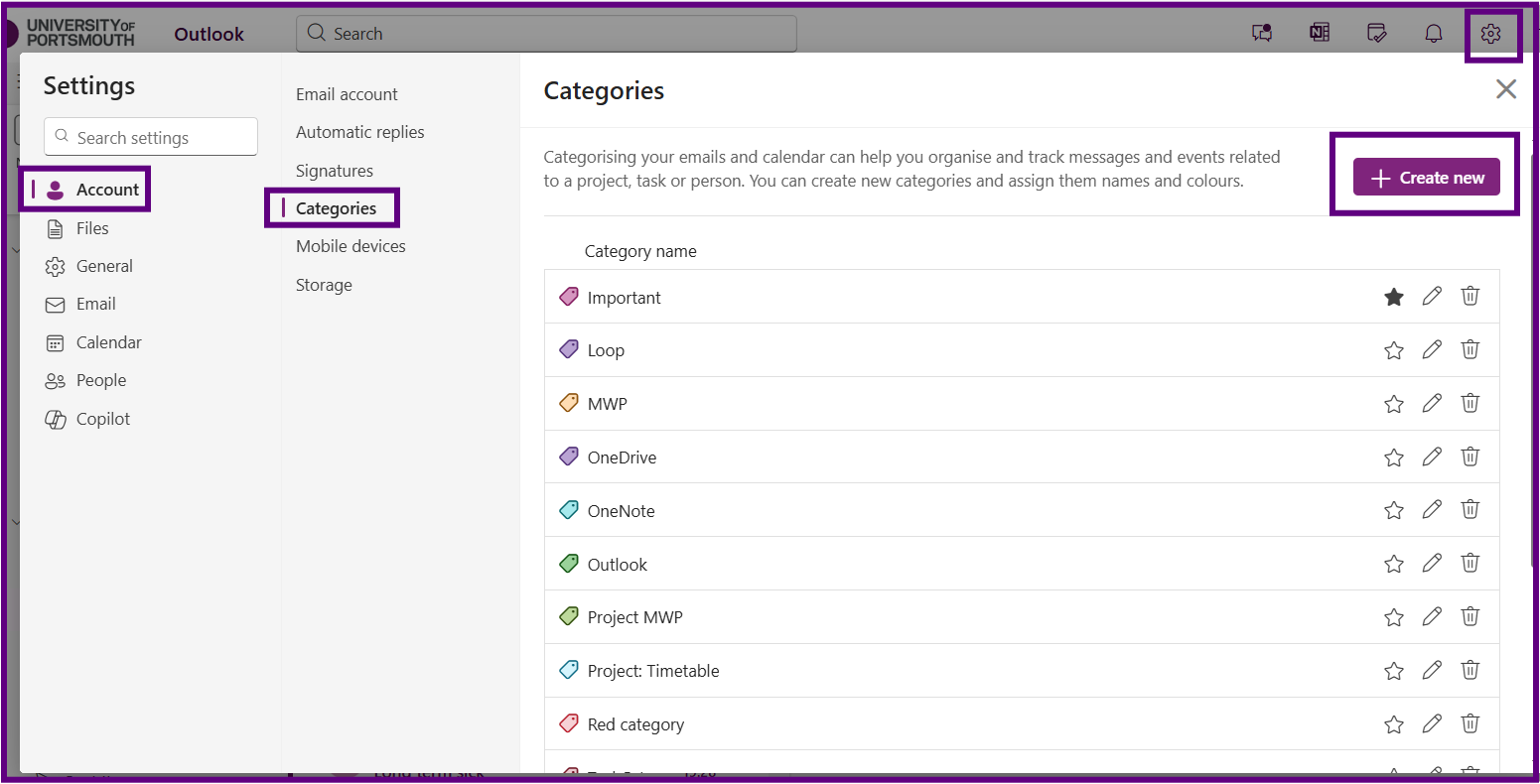
Task: Edit the Project: Timetable pencil icon
Action: point(1432,670)
